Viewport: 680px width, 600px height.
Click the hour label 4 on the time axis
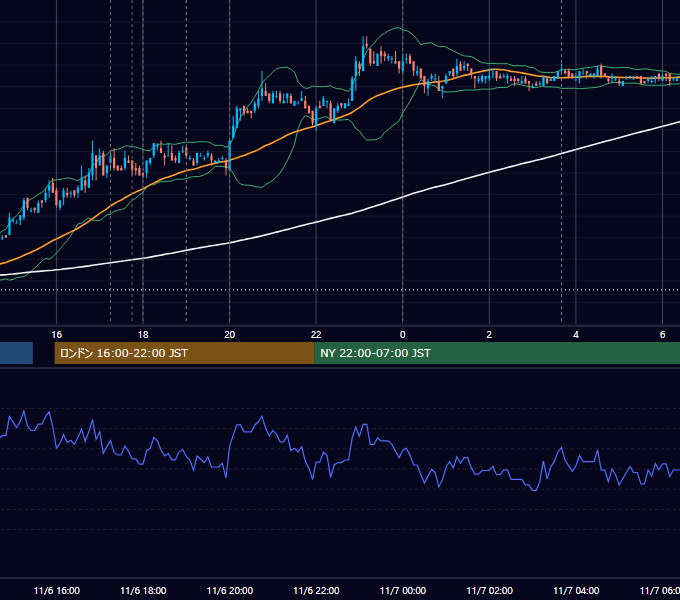[x=576, y=335]
